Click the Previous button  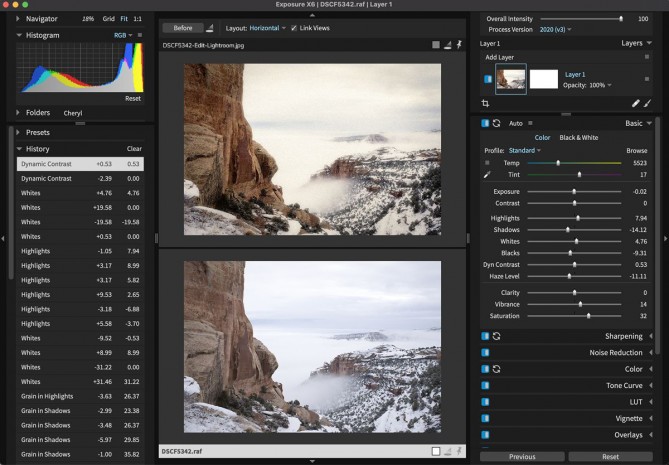coord(522,457)
